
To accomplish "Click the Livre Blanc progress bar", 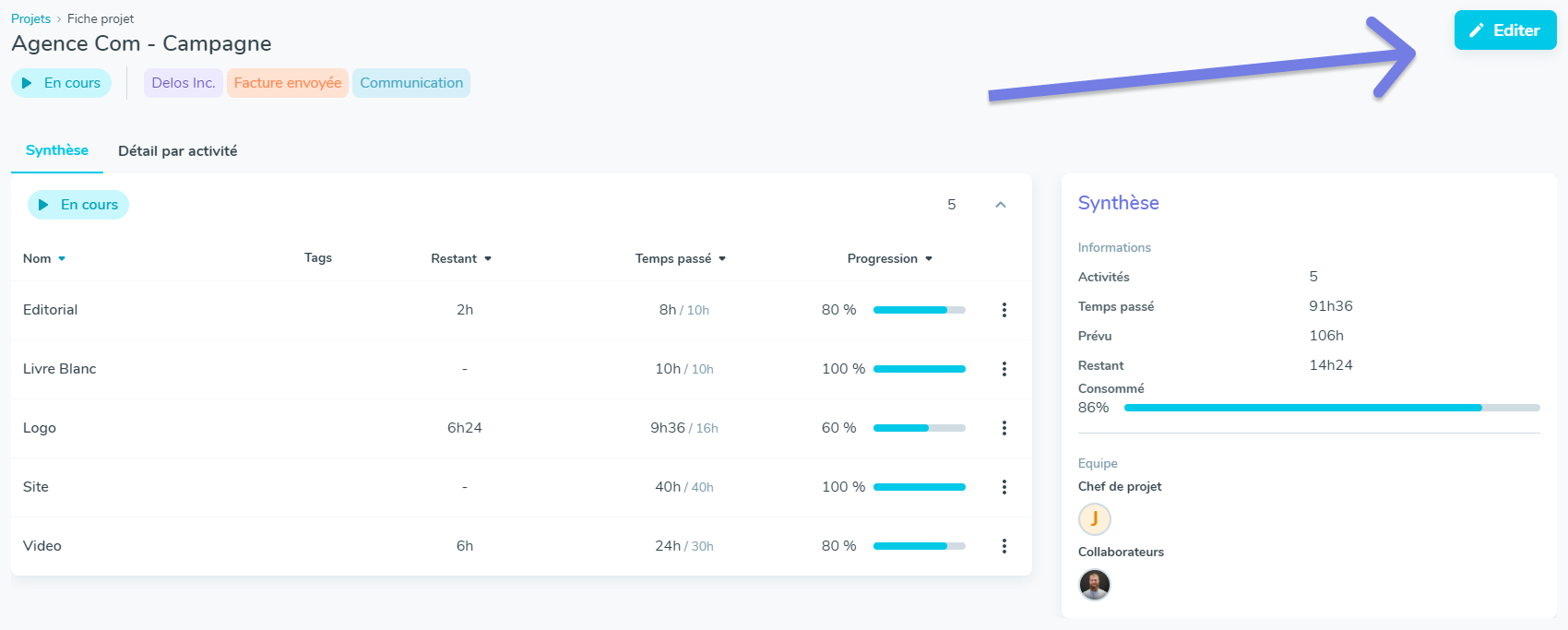I will (x=920, y=369).
